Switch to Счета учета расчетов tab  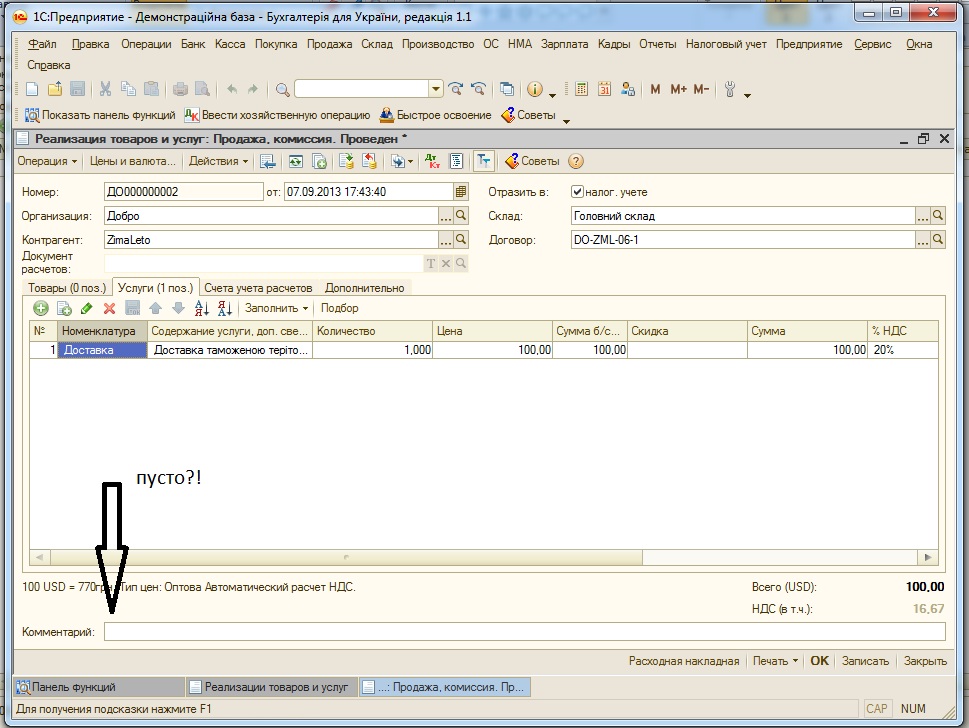[258, 288]
